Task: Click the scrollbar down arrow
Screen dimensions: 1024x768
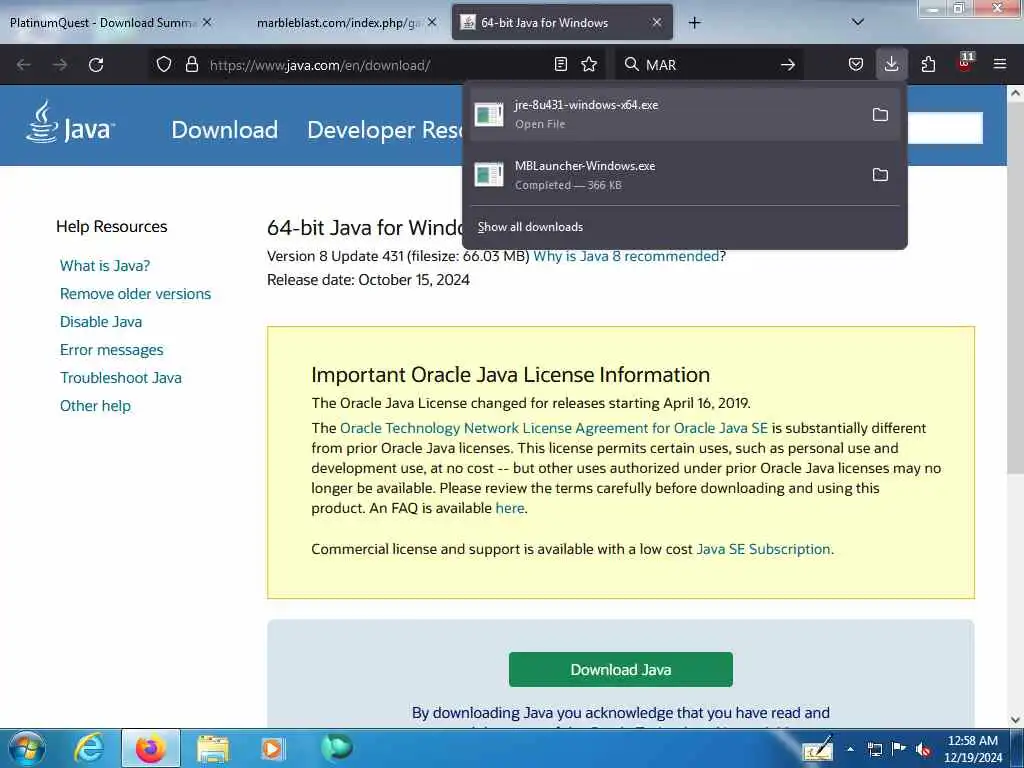Action: pos(1015,720)
